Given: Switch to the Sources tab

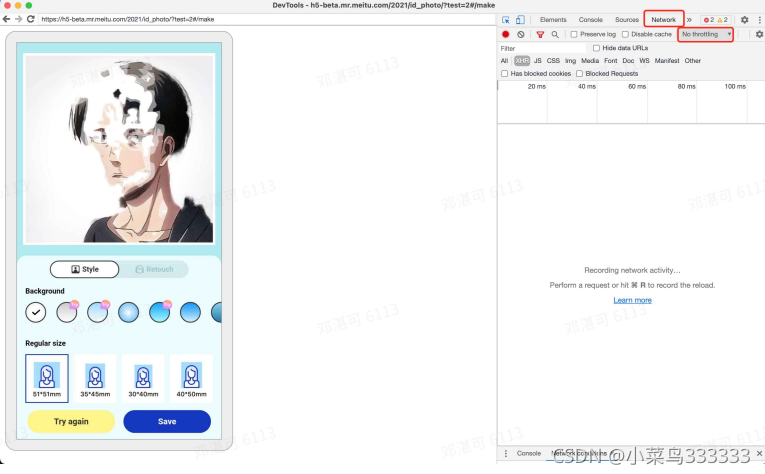Looking at the screenshot, I should pyautogui.click(x=626, y=20).
